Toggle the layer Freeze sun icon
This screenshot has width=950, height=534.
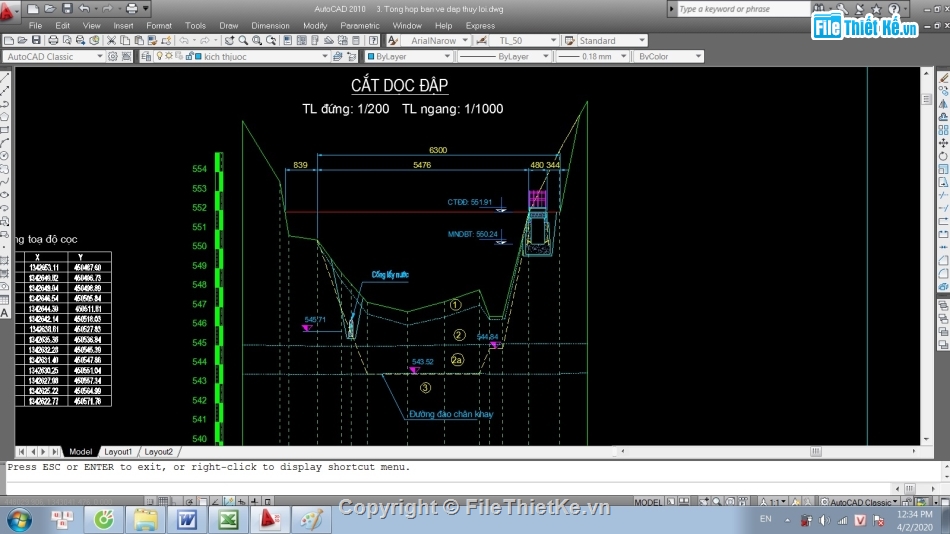click(169, 56)
